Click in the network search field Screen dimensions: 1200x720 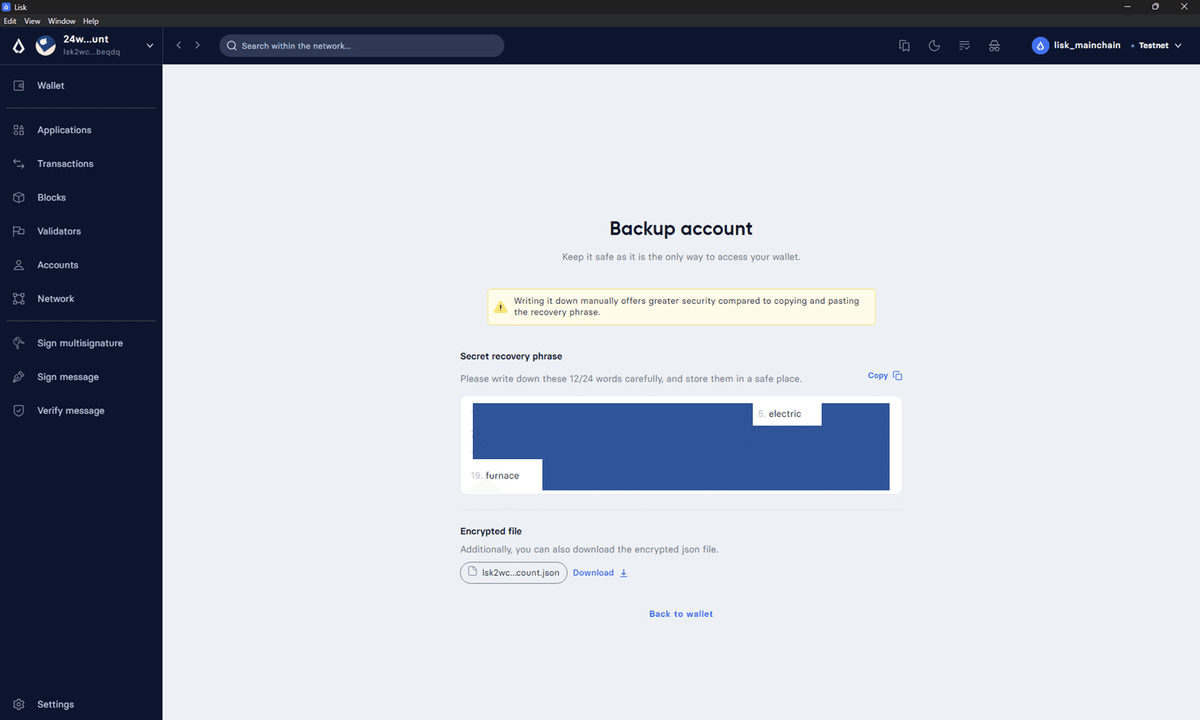[x=362, y=46]
